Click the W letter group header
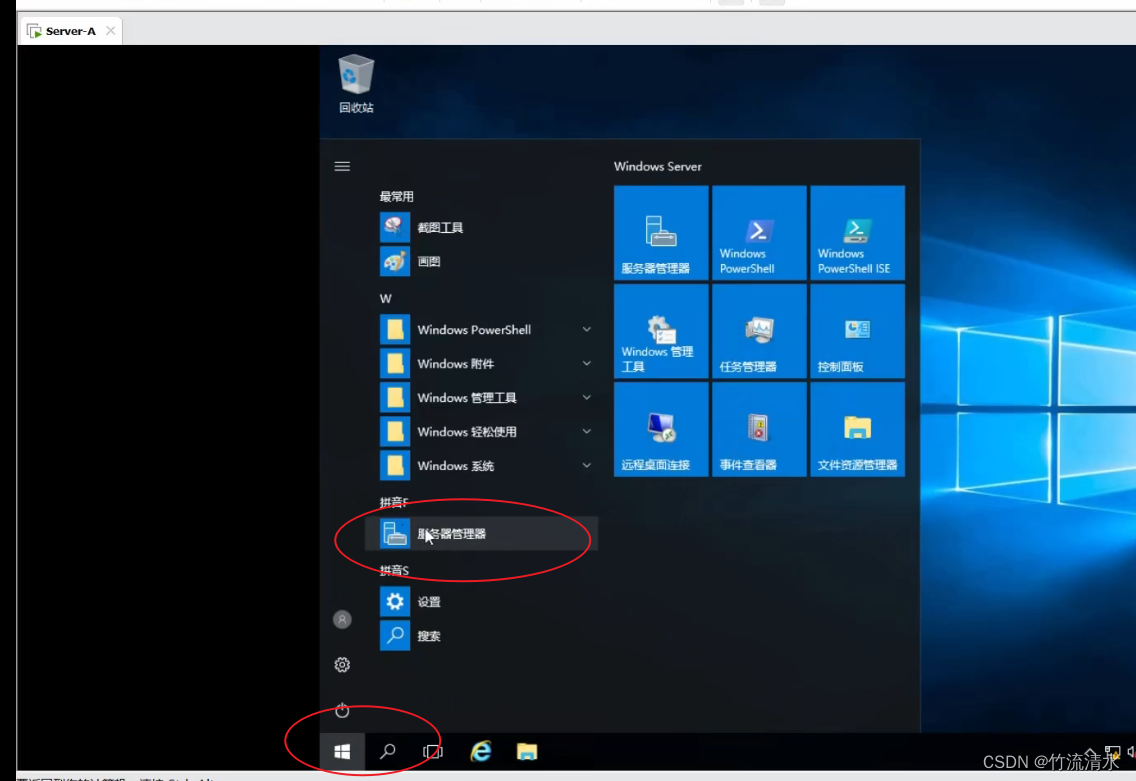Viewport: 1136px width, 781px height. [385, 298]
